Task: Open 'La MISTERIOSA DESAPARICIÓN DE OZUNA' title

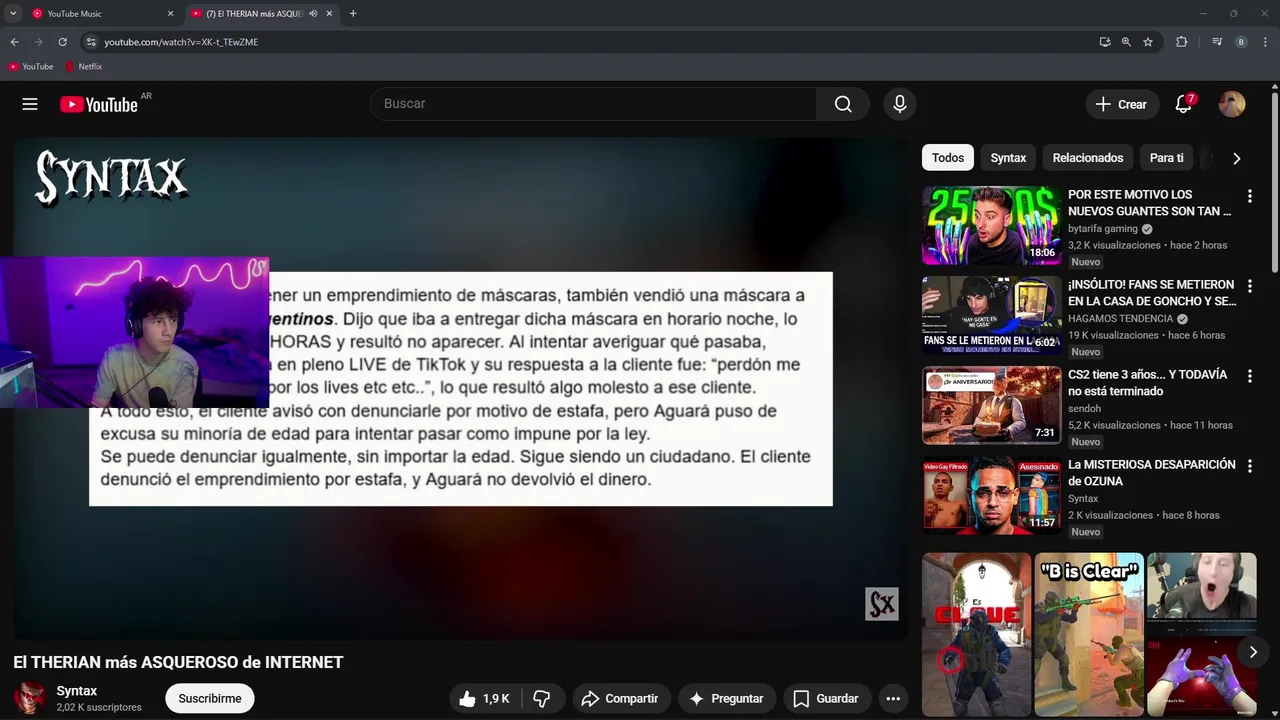Action: [x=1152, y=473]
